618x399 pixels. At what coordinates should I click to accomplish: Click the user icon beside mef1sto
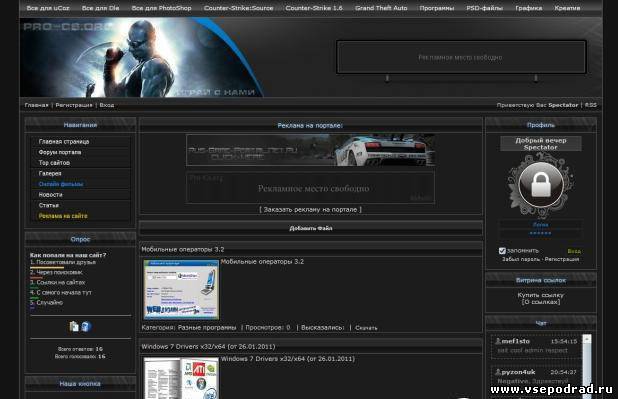(x=498, y=341)
